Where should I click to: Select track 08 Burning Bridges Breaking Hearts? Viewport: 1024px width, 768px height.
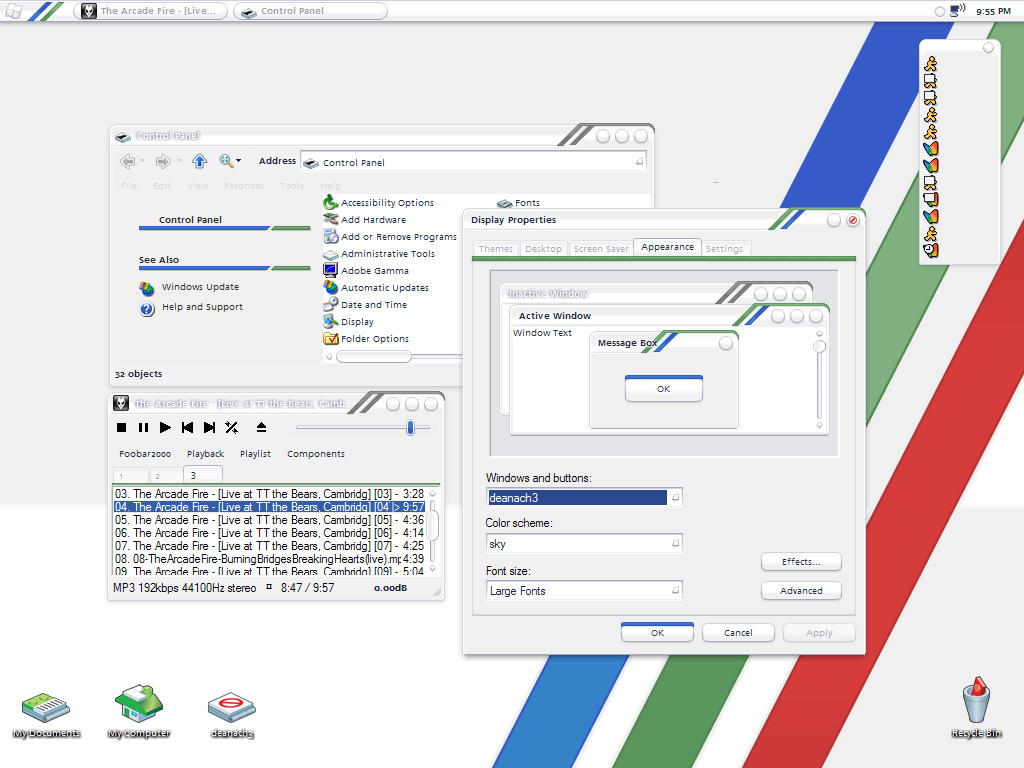tap(269, 559)
